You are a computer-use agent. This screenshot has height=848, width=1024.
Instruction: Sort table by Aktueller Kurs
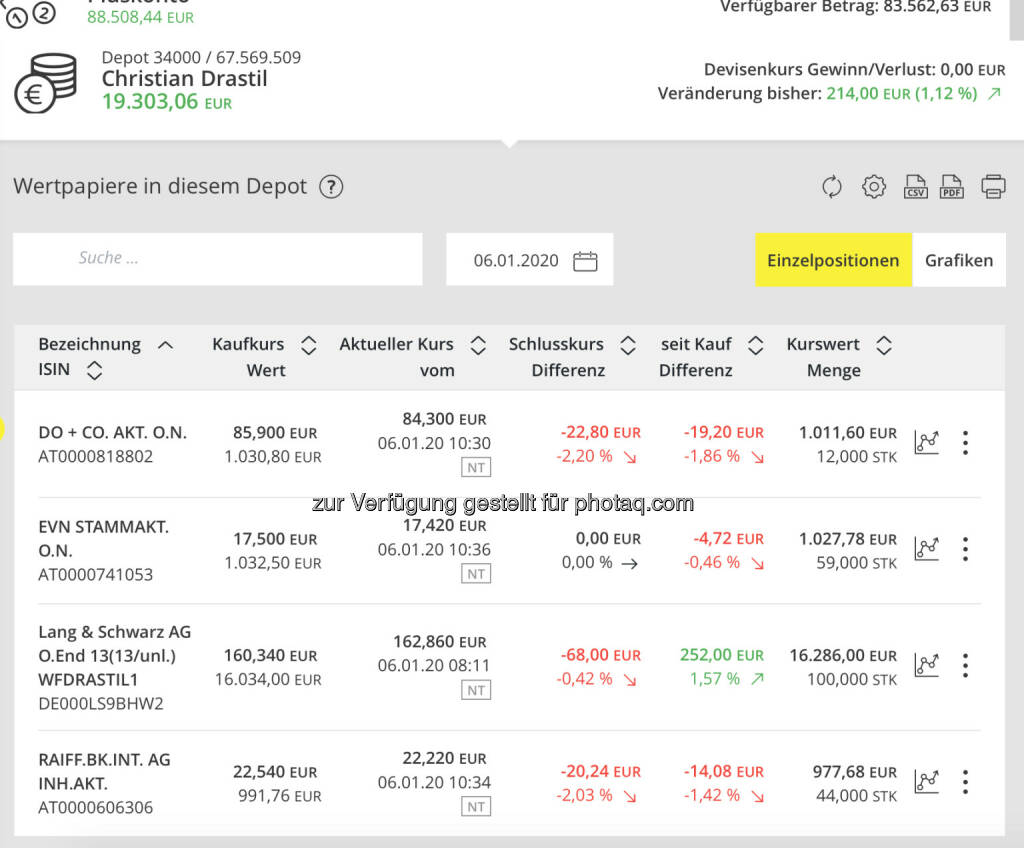(x=478, y=345)
